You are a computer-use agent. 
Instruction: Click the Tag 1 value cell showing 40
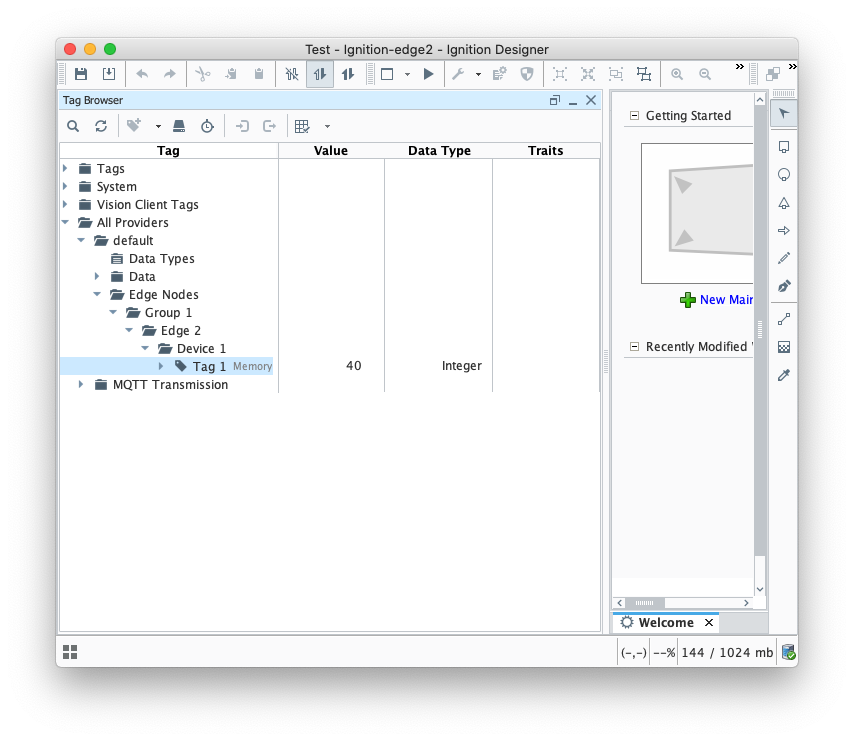[331, 366]
